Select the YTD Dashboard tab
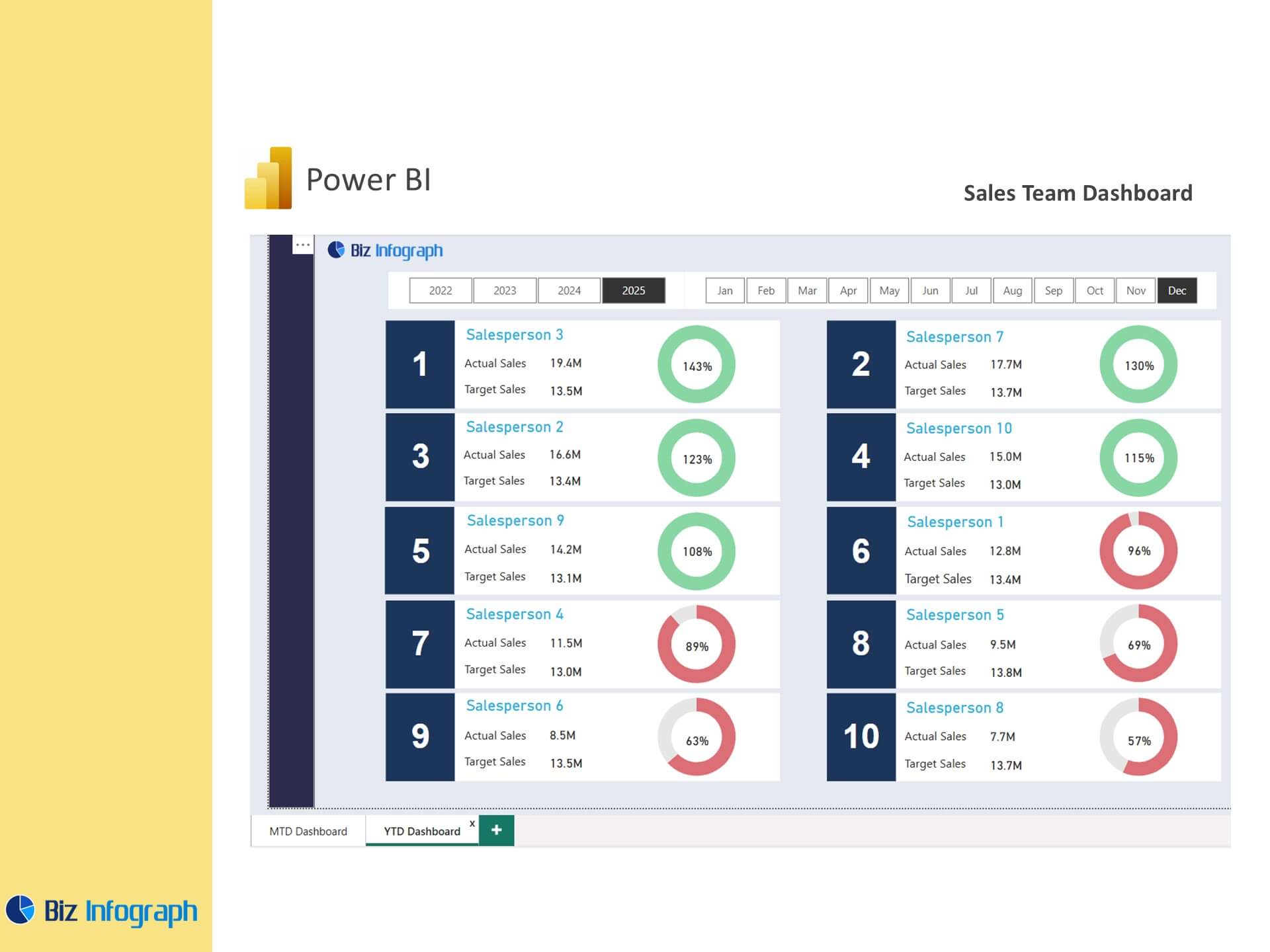 [x=422, y=831]
